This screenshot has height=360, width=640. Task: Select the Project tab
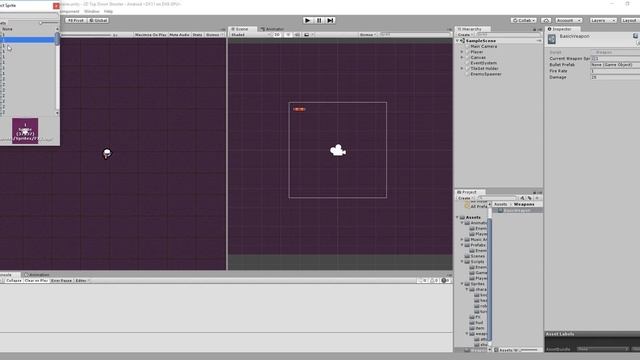pos(469,192)
